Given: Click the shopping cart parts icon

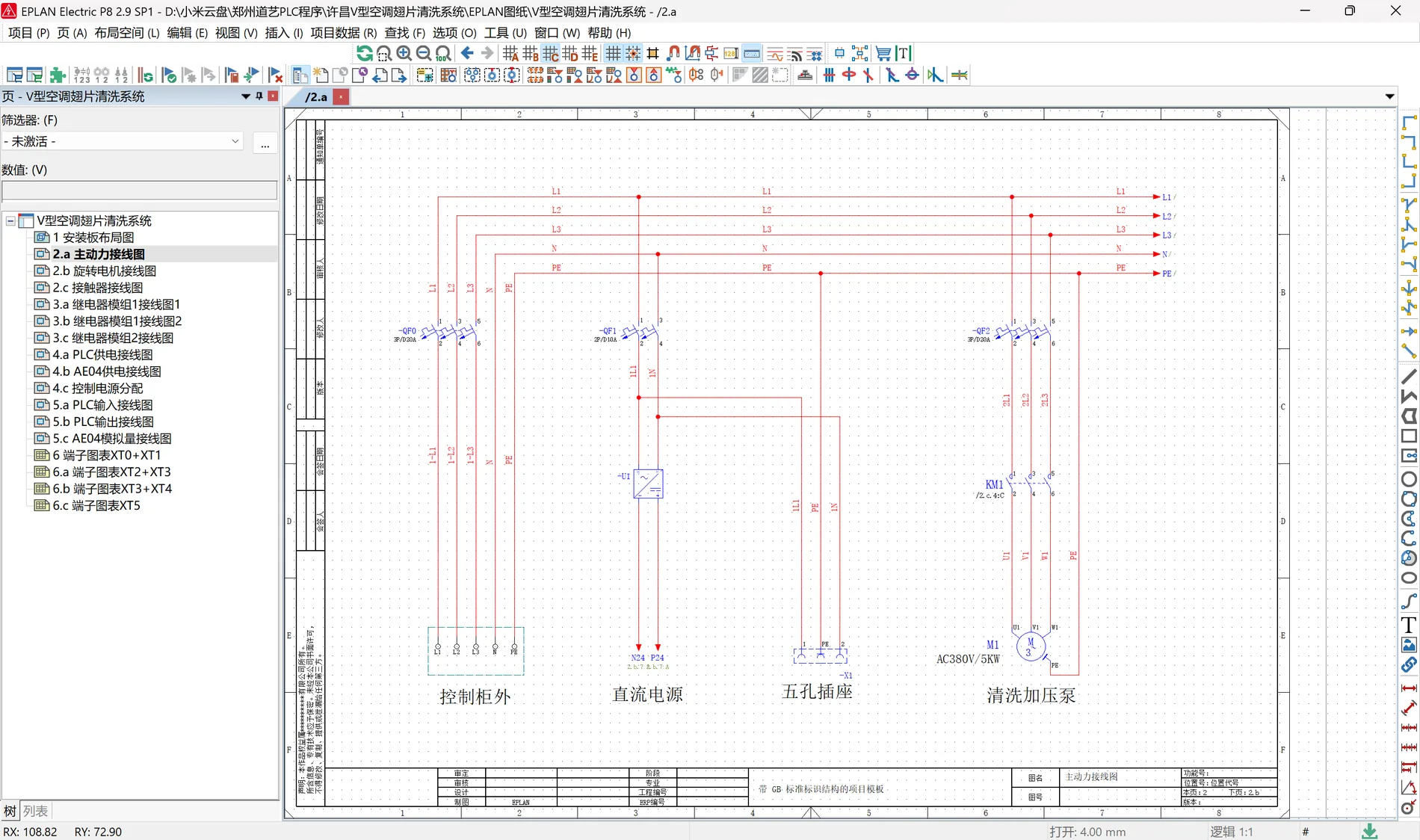Looking at the screenshot, I should point(883,53).
